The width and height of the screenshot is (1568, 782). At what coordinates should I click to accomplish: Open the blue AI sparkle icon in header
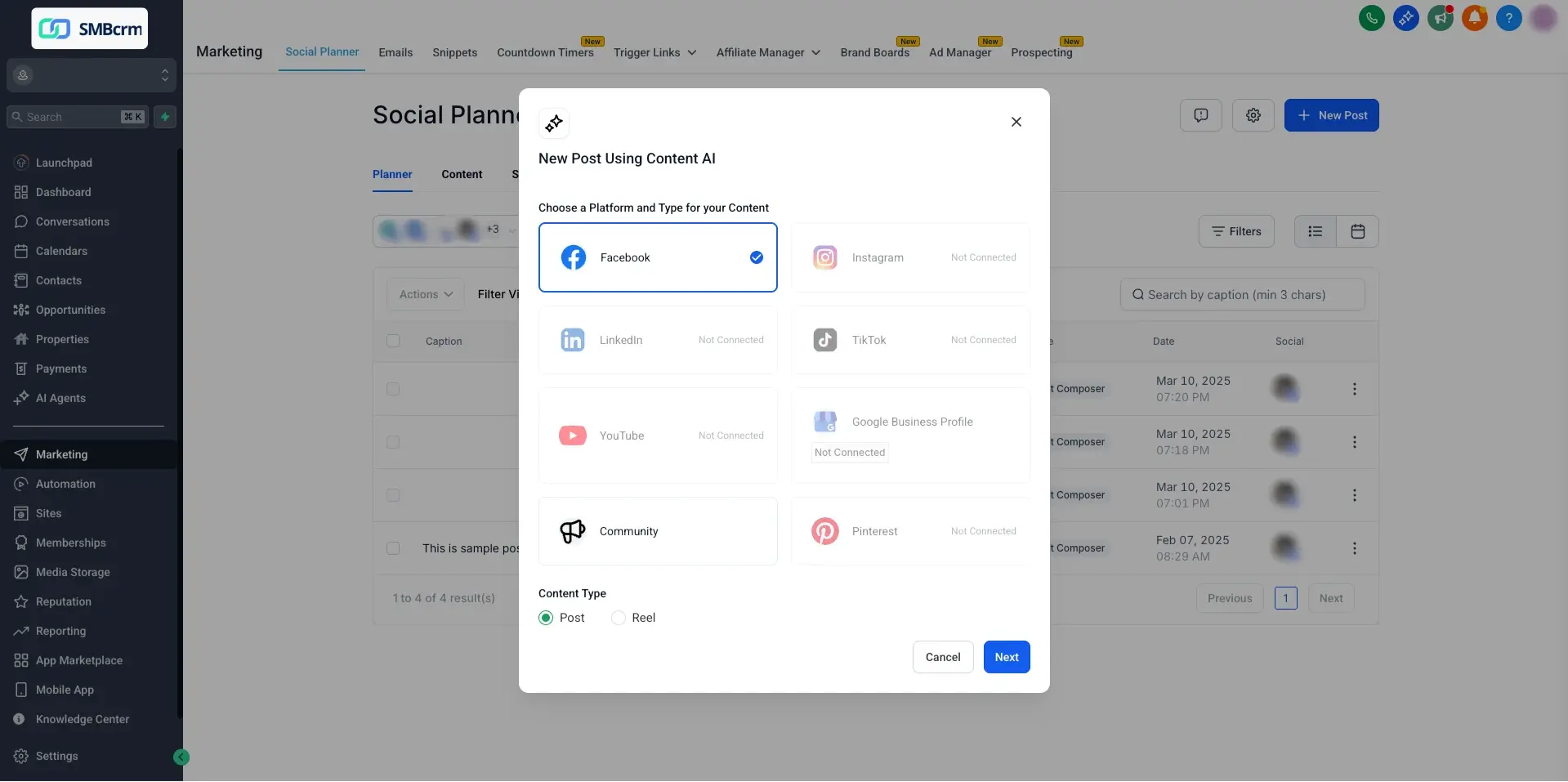pyautogui.click(x=1405, y=18)
